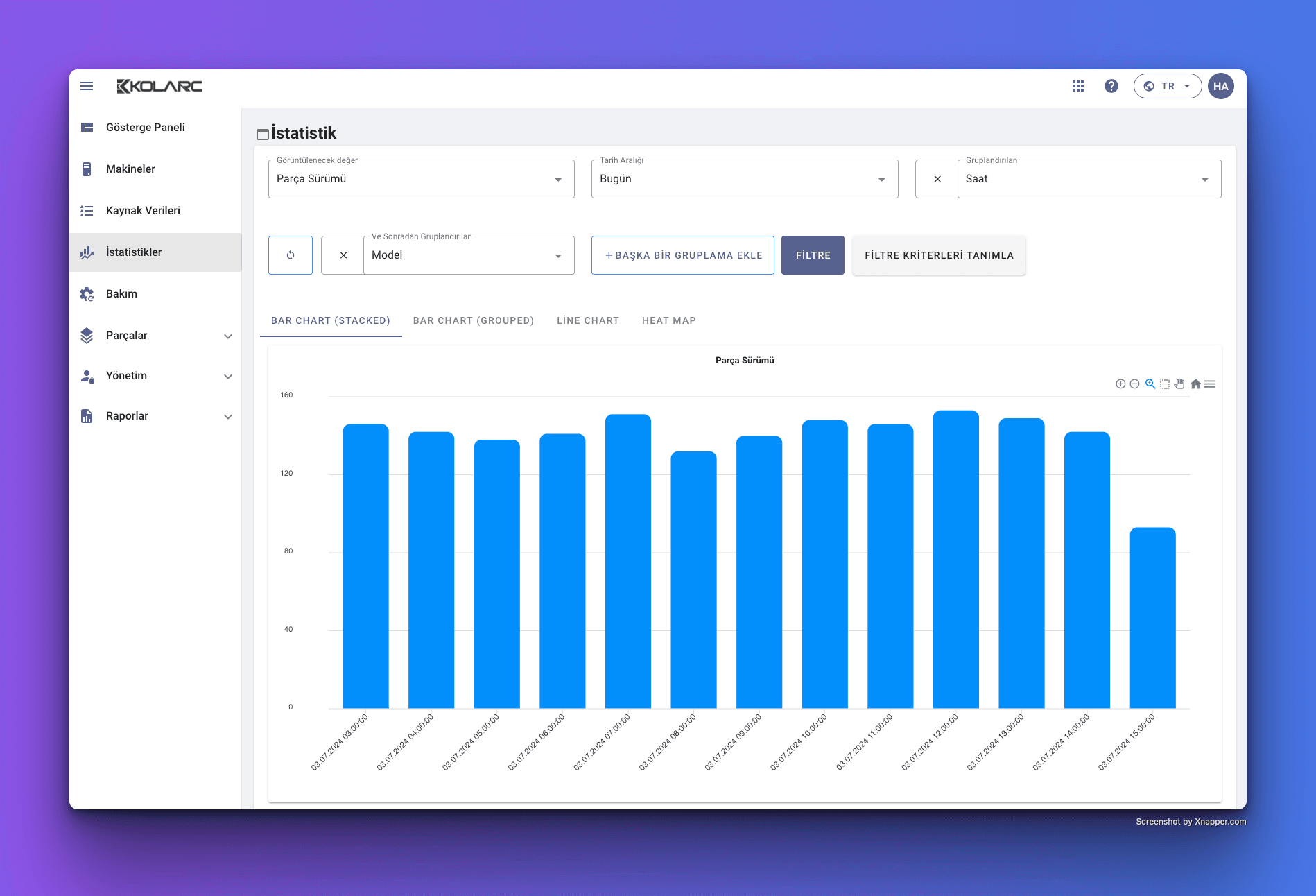
Task: Click the refresh icon button beside Model
Action: coord(291,255)
